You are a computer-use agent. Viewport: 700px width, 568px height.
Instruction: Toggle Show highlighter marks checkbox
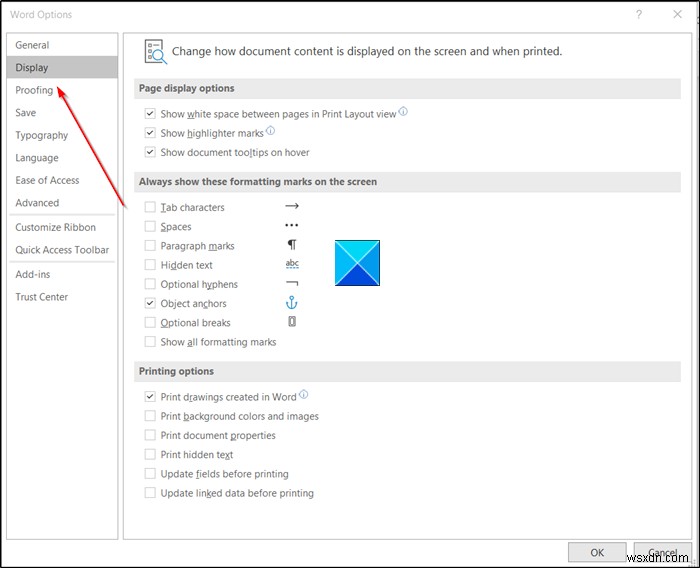tap(150, 133)
